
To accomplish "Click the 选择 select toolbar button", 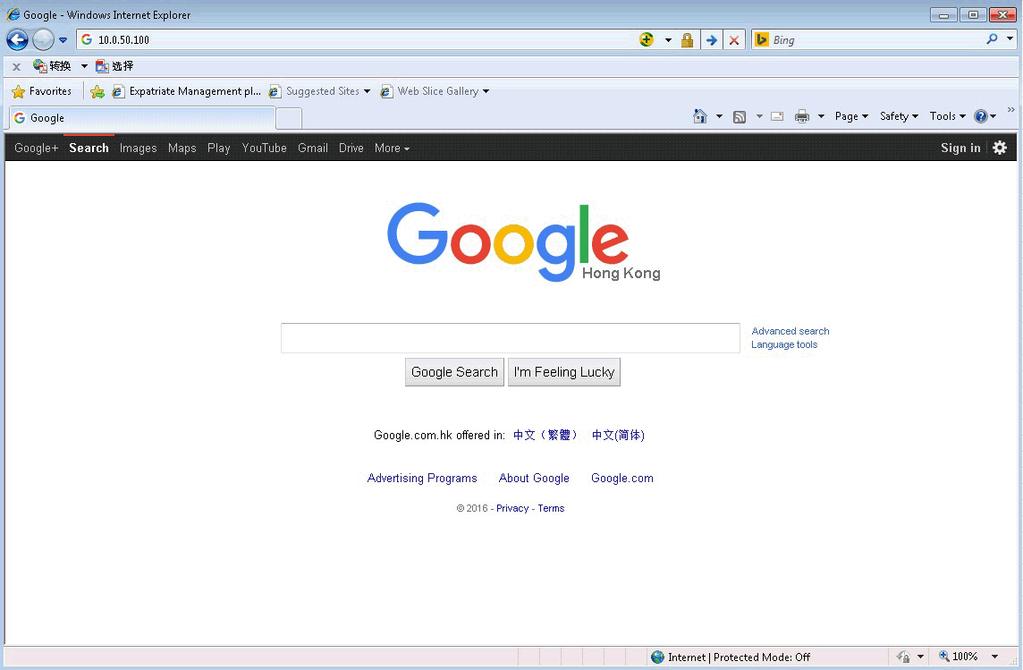I will (114, 66).
